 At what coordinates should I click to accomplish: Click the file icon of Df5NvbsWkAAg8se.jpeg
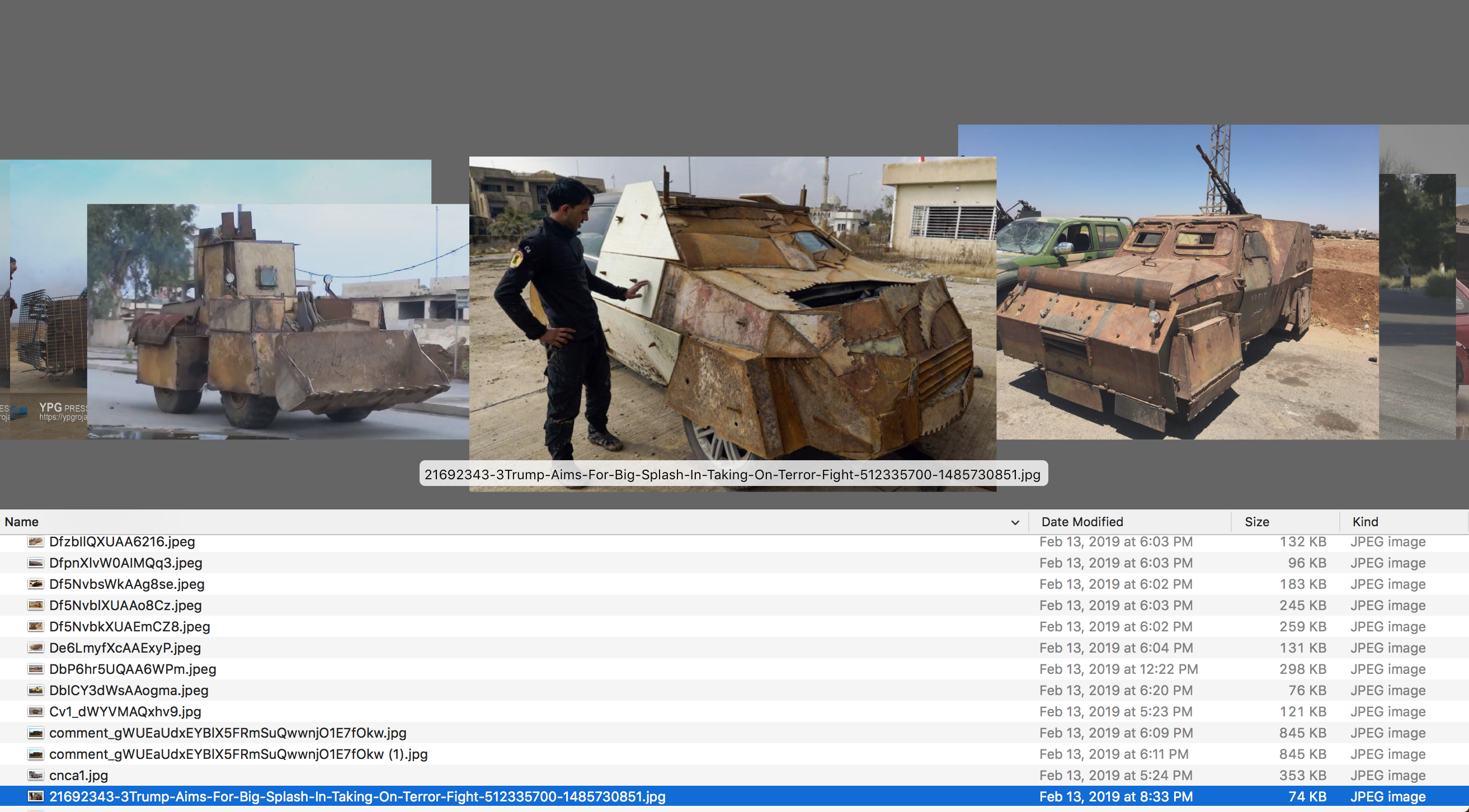click(35, 584)
